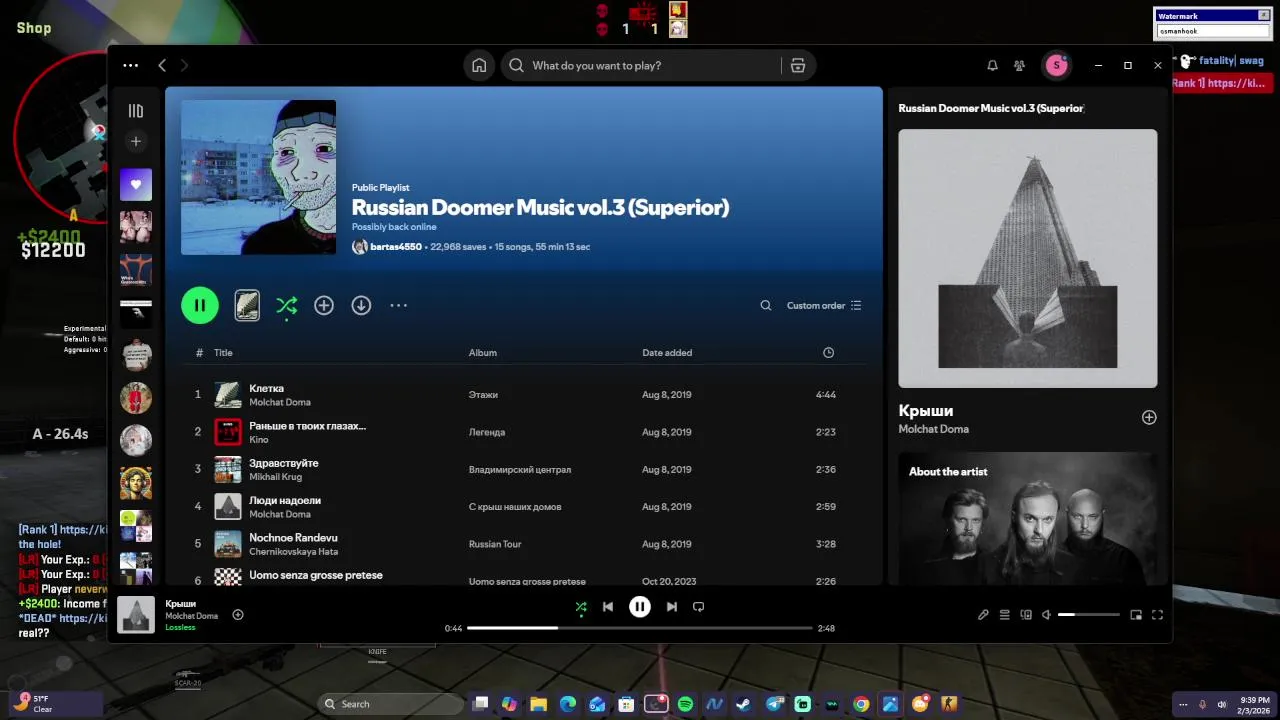Pause the playlist with green button
Image resolution: width=1280 pixels, height=720 pixels.
[x=200, y=305]
